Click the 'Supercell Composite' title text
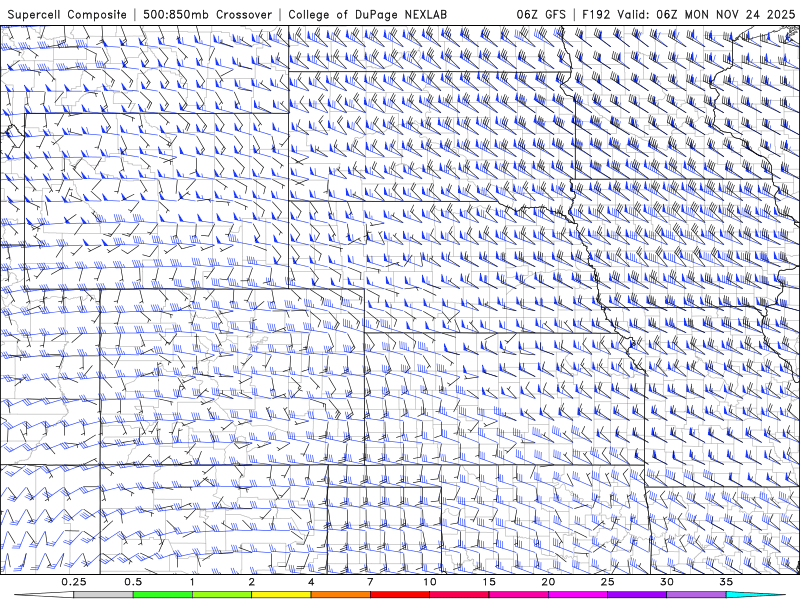This screenshot has width=800, height=600. tap(67, 14)
